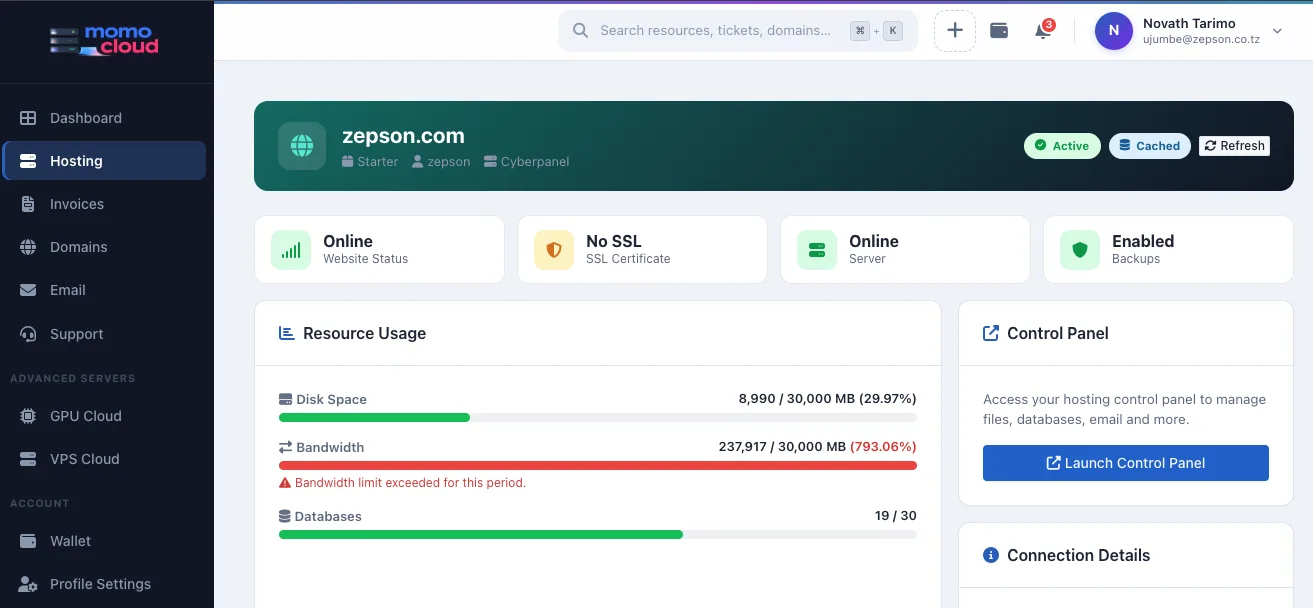Screen dimensions: 1313x608
Task: Click the Invoices document icon
Action: point(28,204)
